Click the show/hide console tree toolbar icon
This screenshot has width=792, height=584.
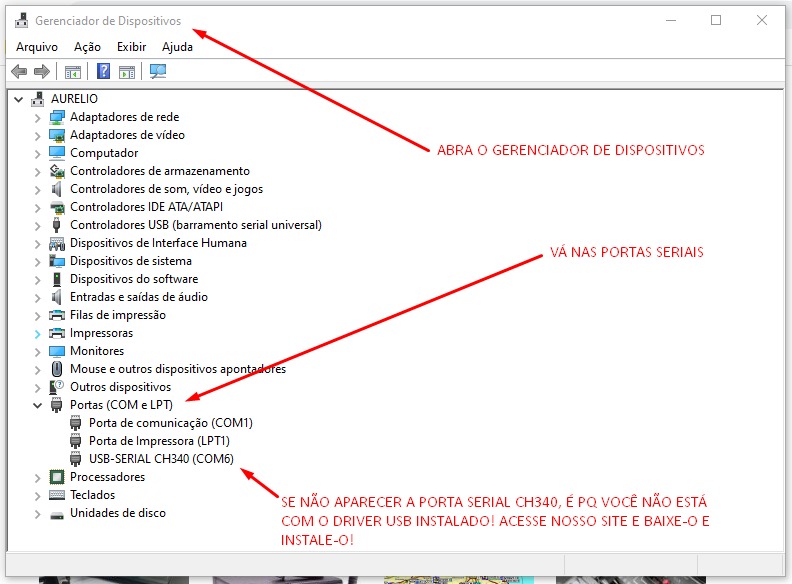73,72
